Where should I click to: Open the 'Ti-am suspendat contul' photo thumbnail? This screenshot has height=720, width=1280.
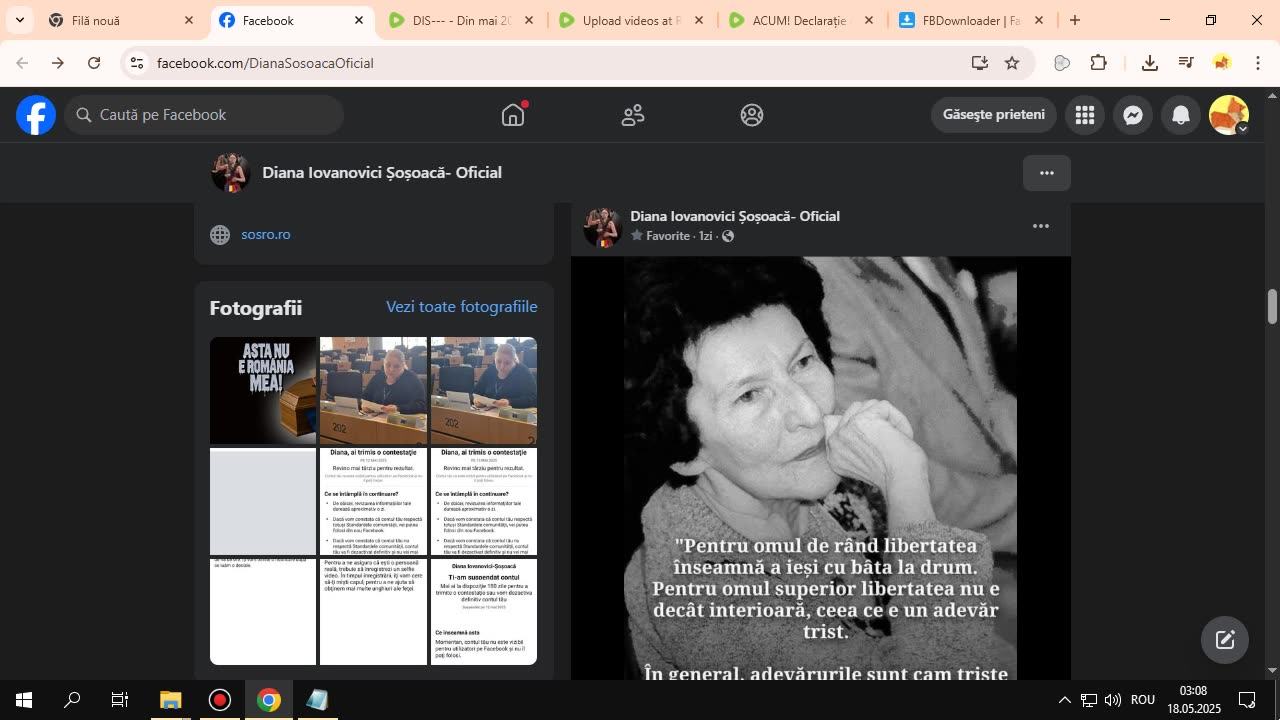484,612
